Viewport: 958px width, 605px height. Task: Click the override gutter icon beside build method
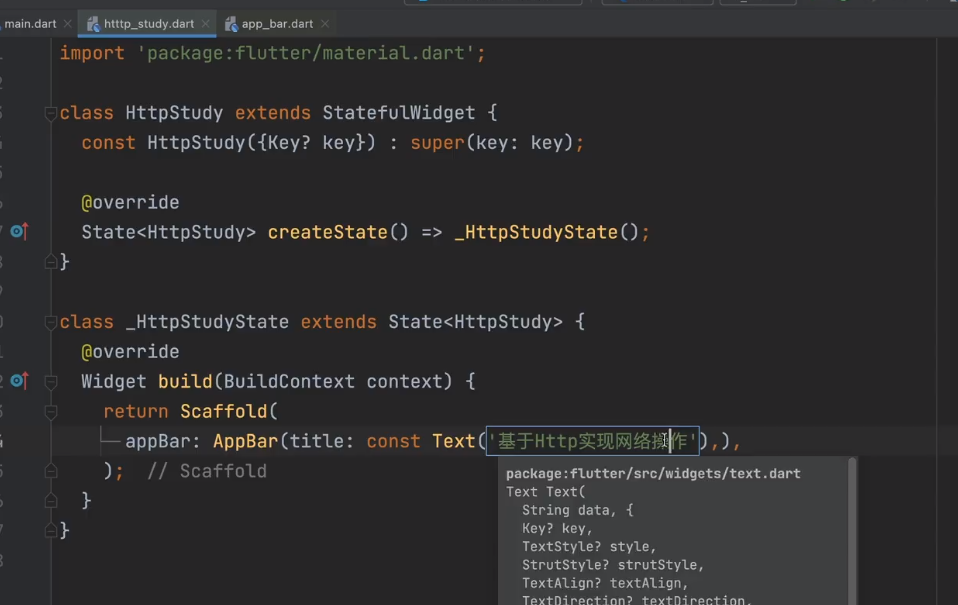pos(20,381)
